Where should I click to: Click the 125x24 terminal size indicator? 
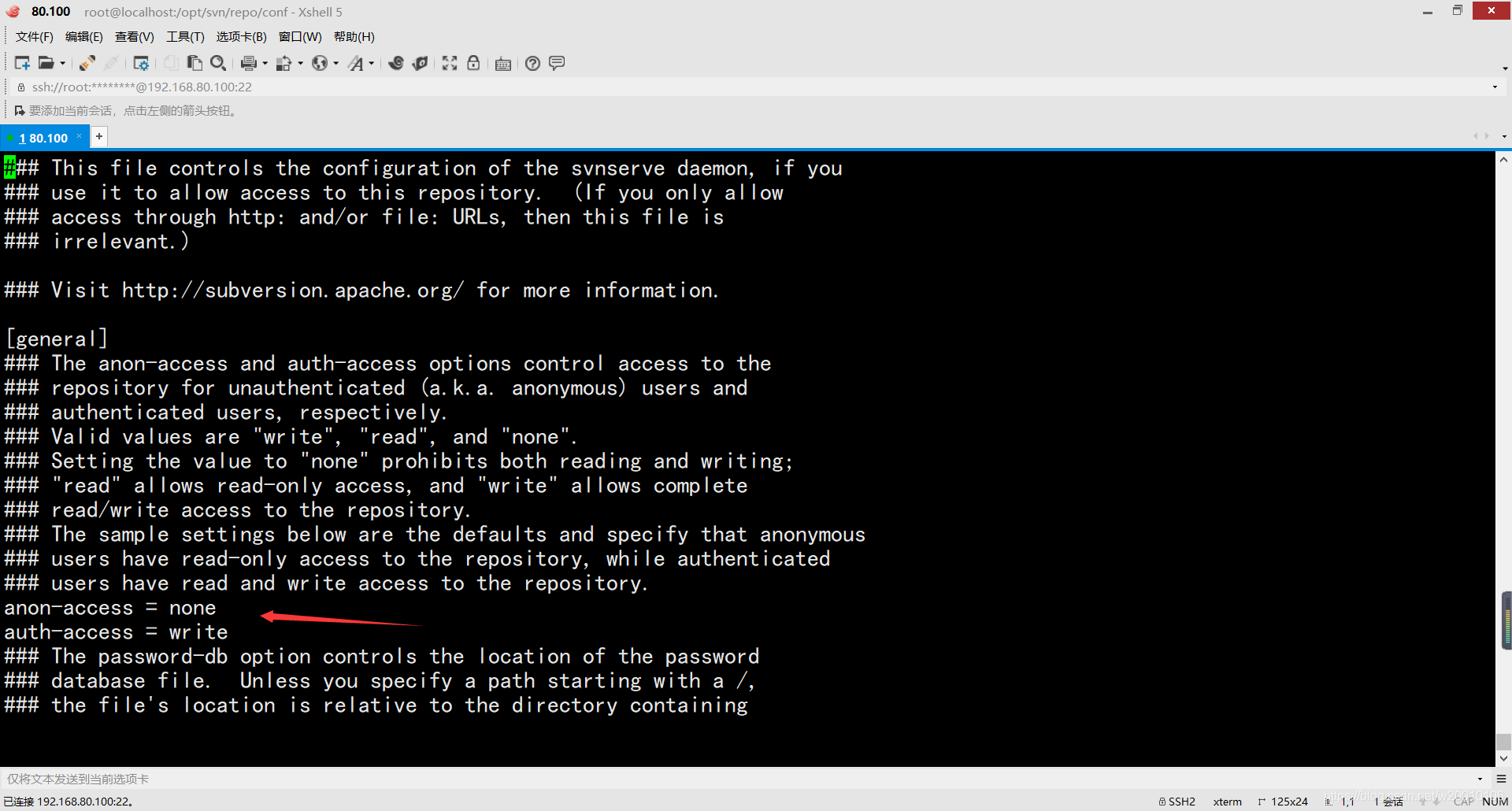coord(1283,802)
